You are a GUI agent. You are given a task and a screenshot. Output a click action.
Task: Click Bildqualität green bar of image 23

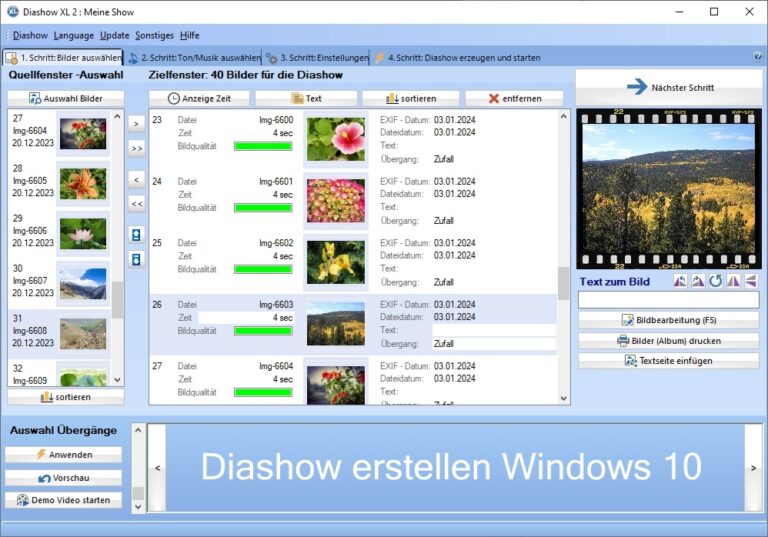coord(264,146)
